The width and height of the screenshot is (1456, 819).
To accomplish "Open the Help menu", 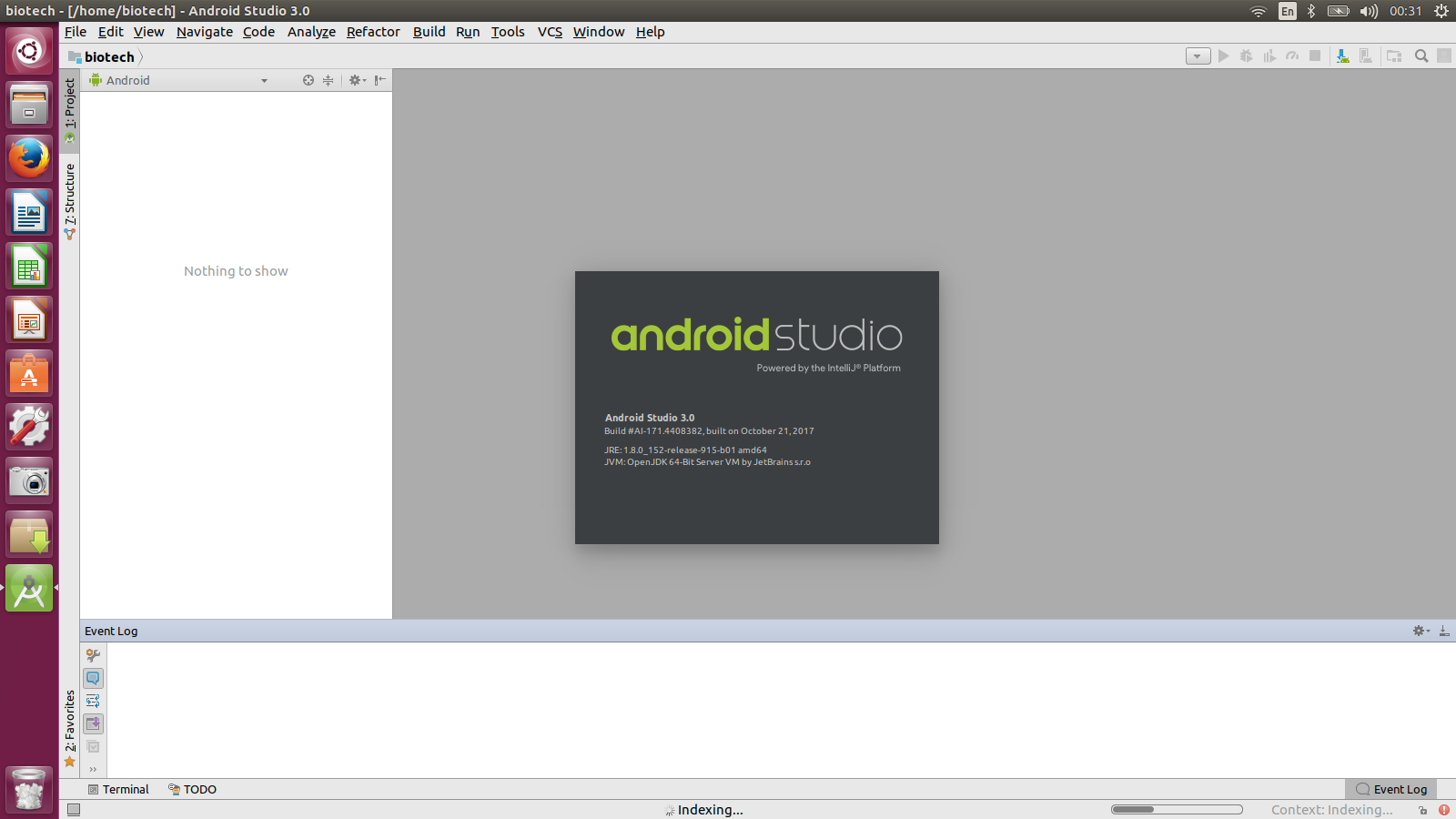I will point(651,32).
